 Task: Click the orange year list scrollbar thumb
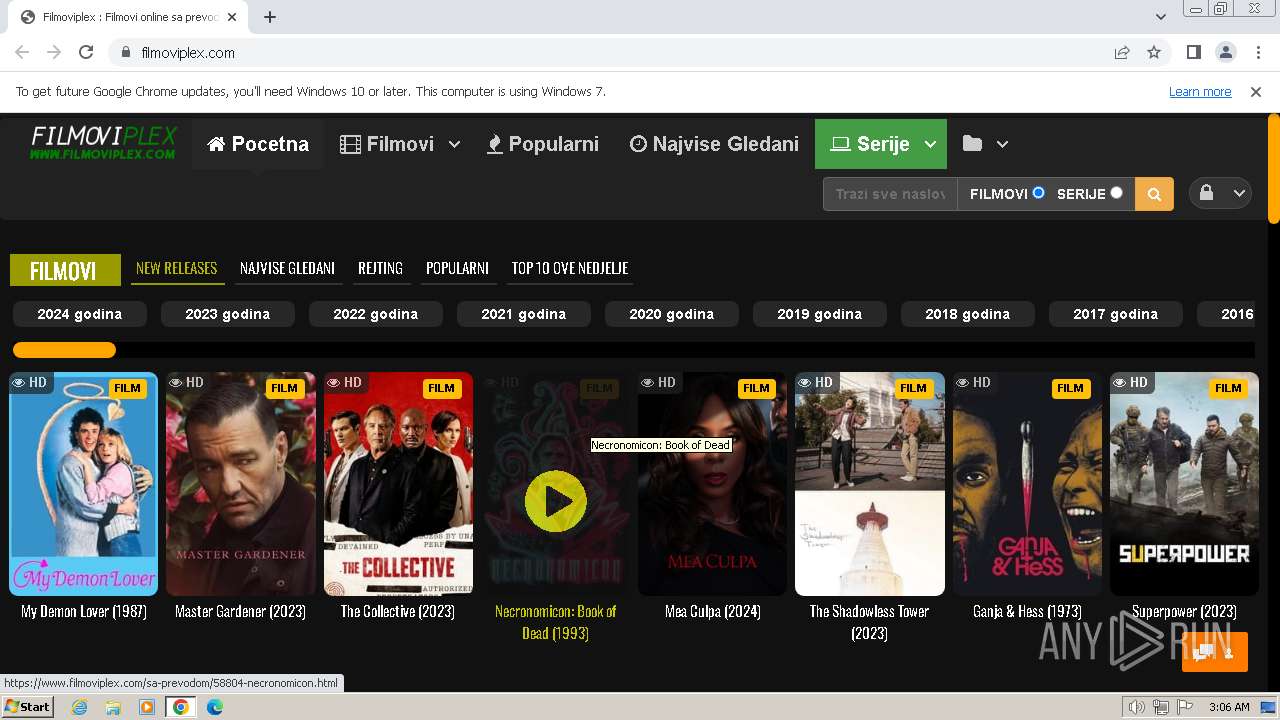(64, 350)
